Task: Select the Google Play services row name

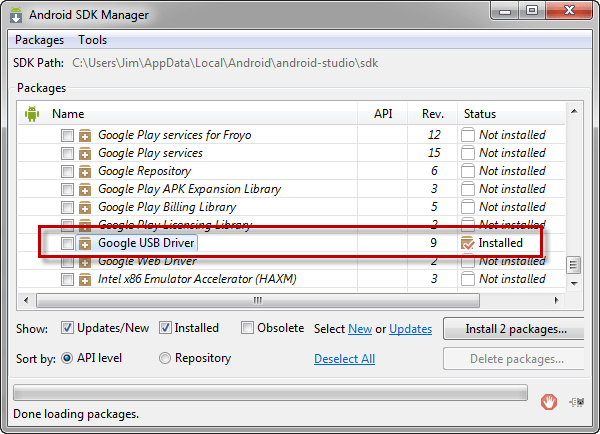Action: click(150, 153)
